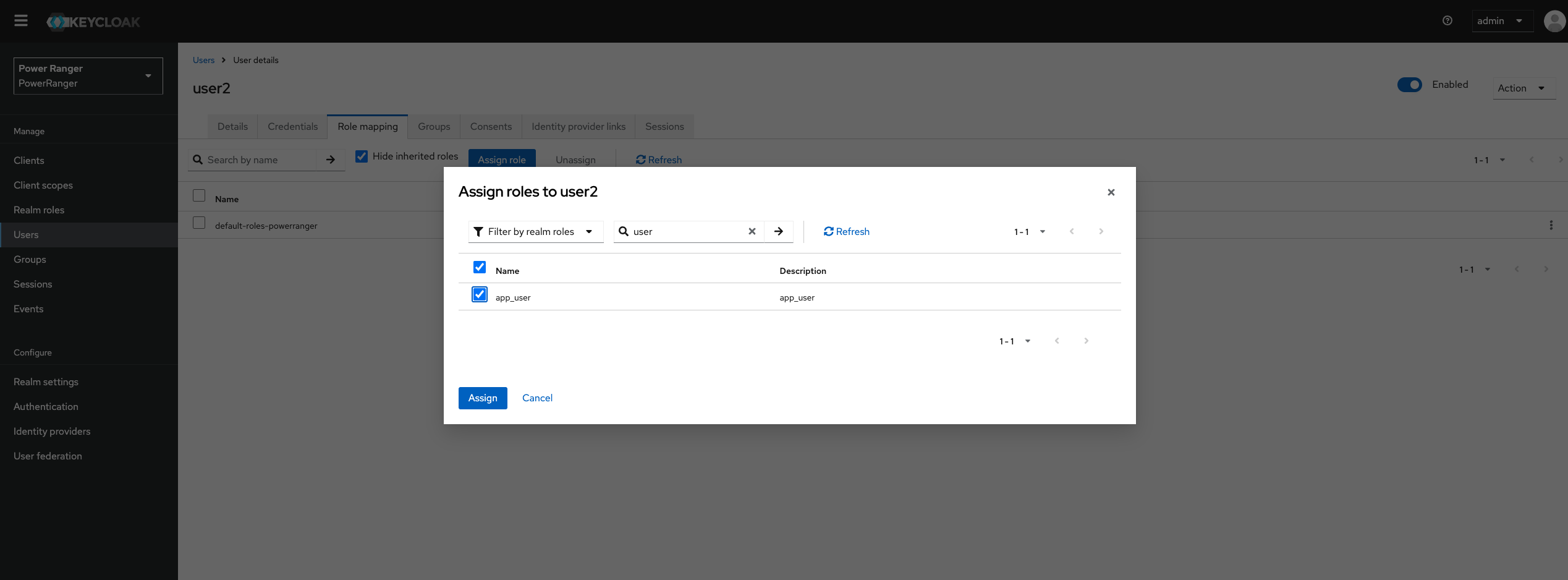Close the Assign roles dialog
Image resolution: width=1568 pixels, height=580 pixels.
point(1111,192)
